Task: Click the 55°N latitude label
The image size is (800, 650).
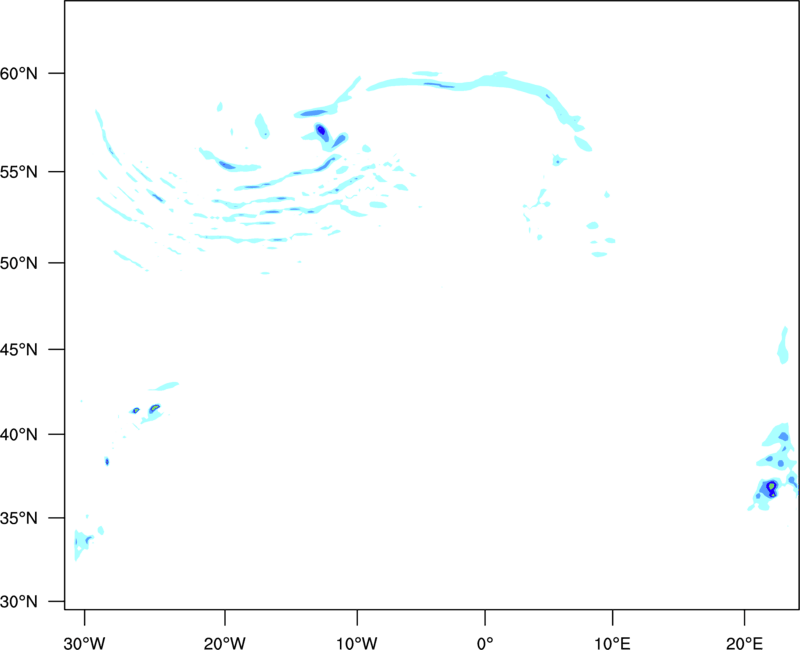Action: tap(18, 172)
